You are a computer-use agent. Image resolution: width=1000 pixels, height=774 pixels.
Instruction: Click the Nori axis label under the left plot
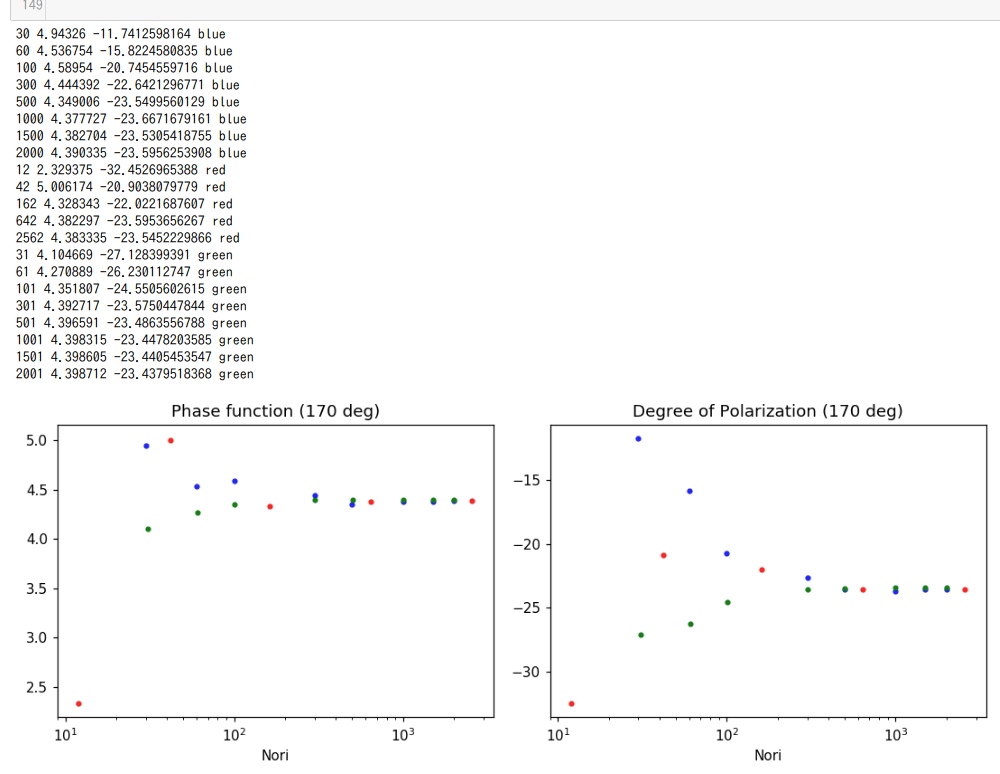(x=275, y=755)
